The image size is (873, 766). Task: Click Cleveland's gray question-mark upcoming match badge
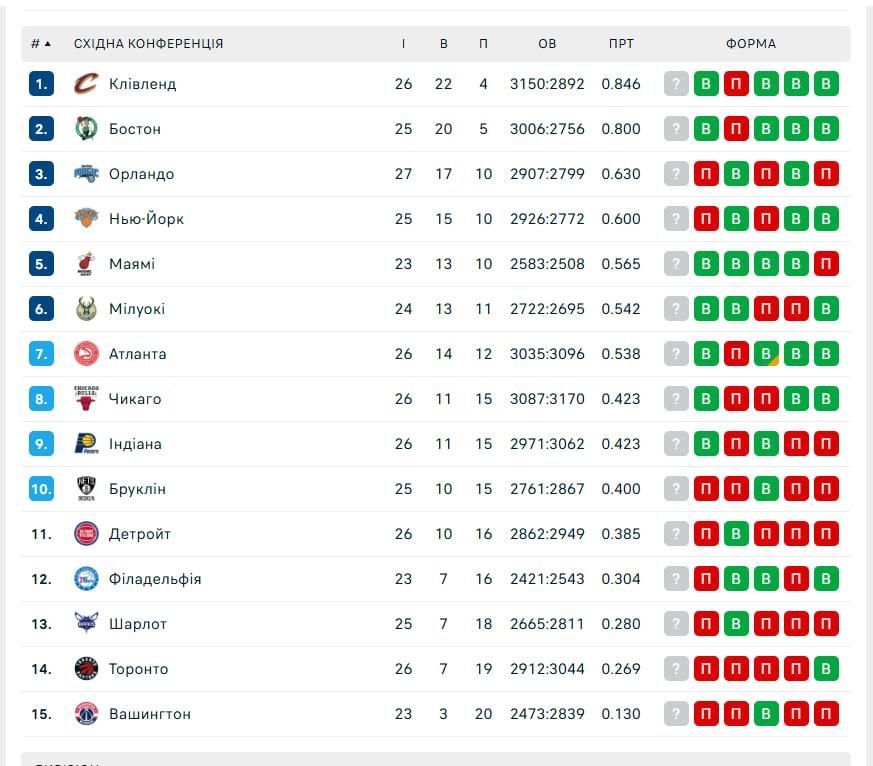coord(676,84)
